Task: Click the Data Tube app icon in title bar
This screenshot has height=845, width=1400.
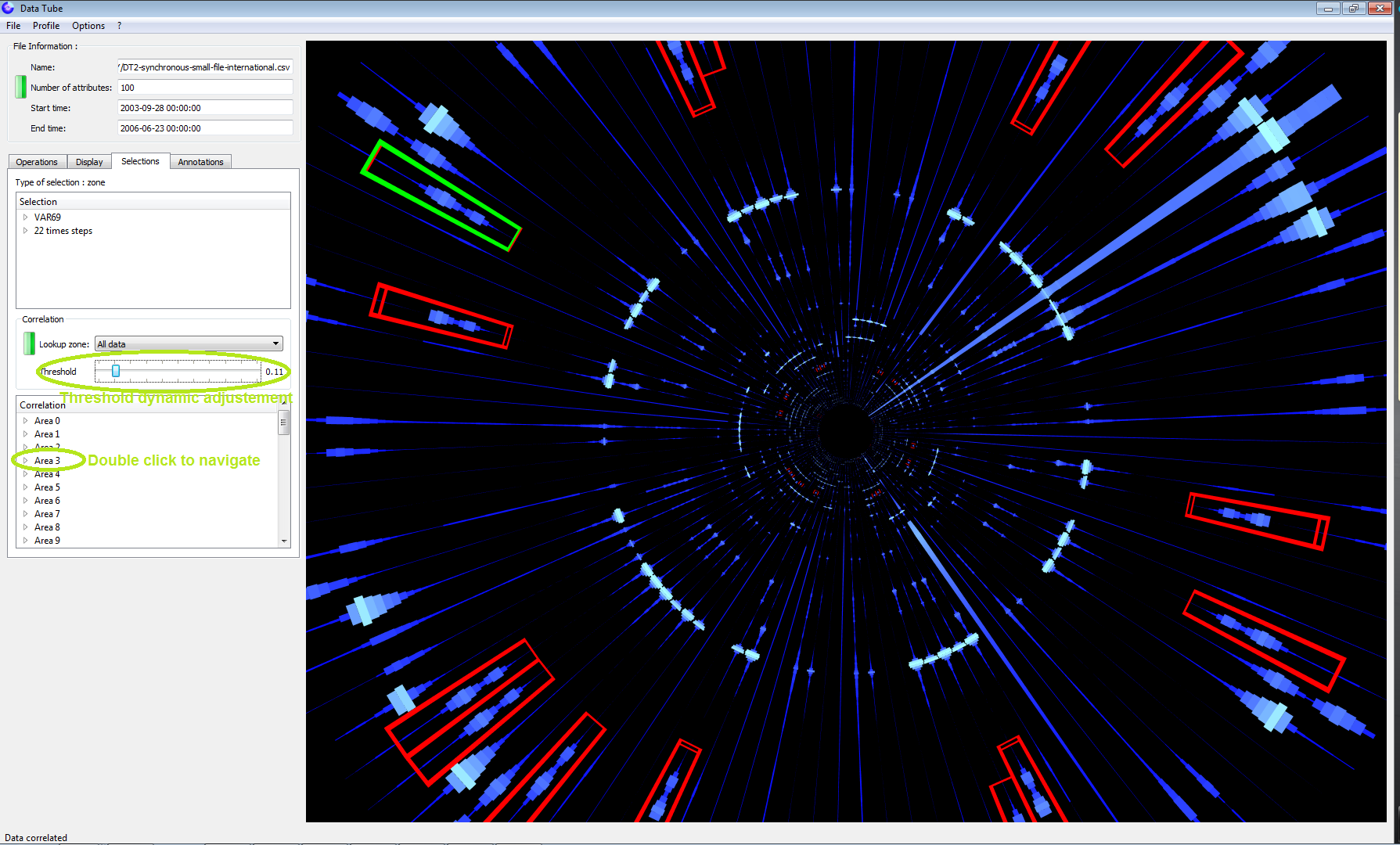Action: [9, 8]
